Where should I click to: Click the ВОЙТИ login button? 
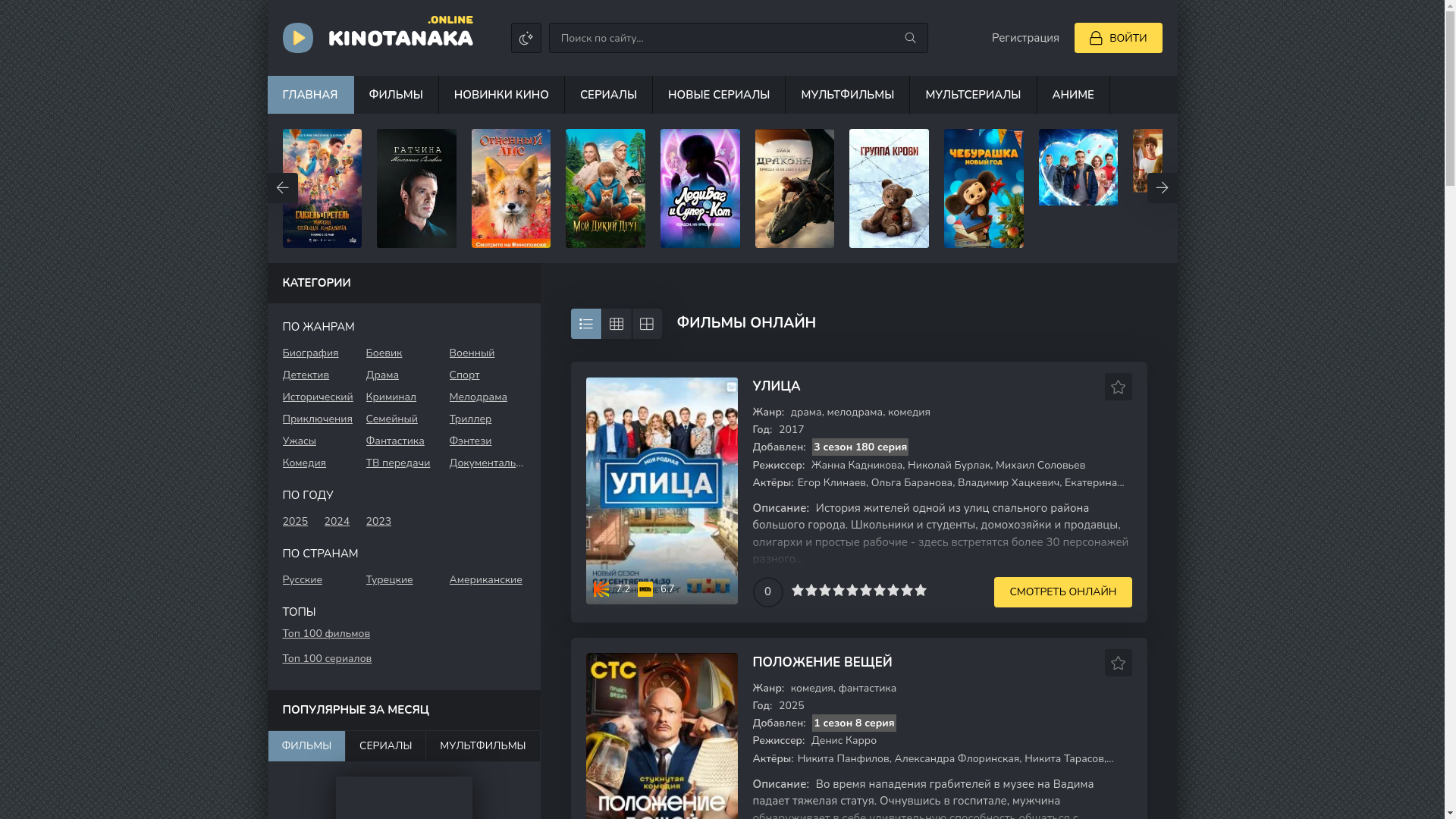tap(1117, 38)
